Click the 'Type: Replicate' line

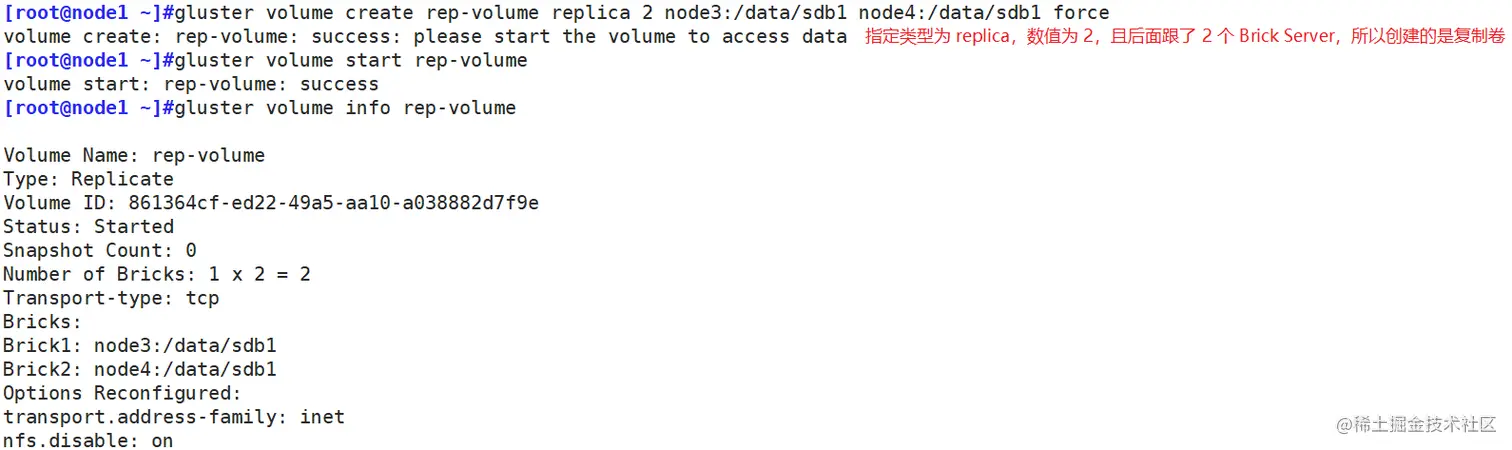88,180
